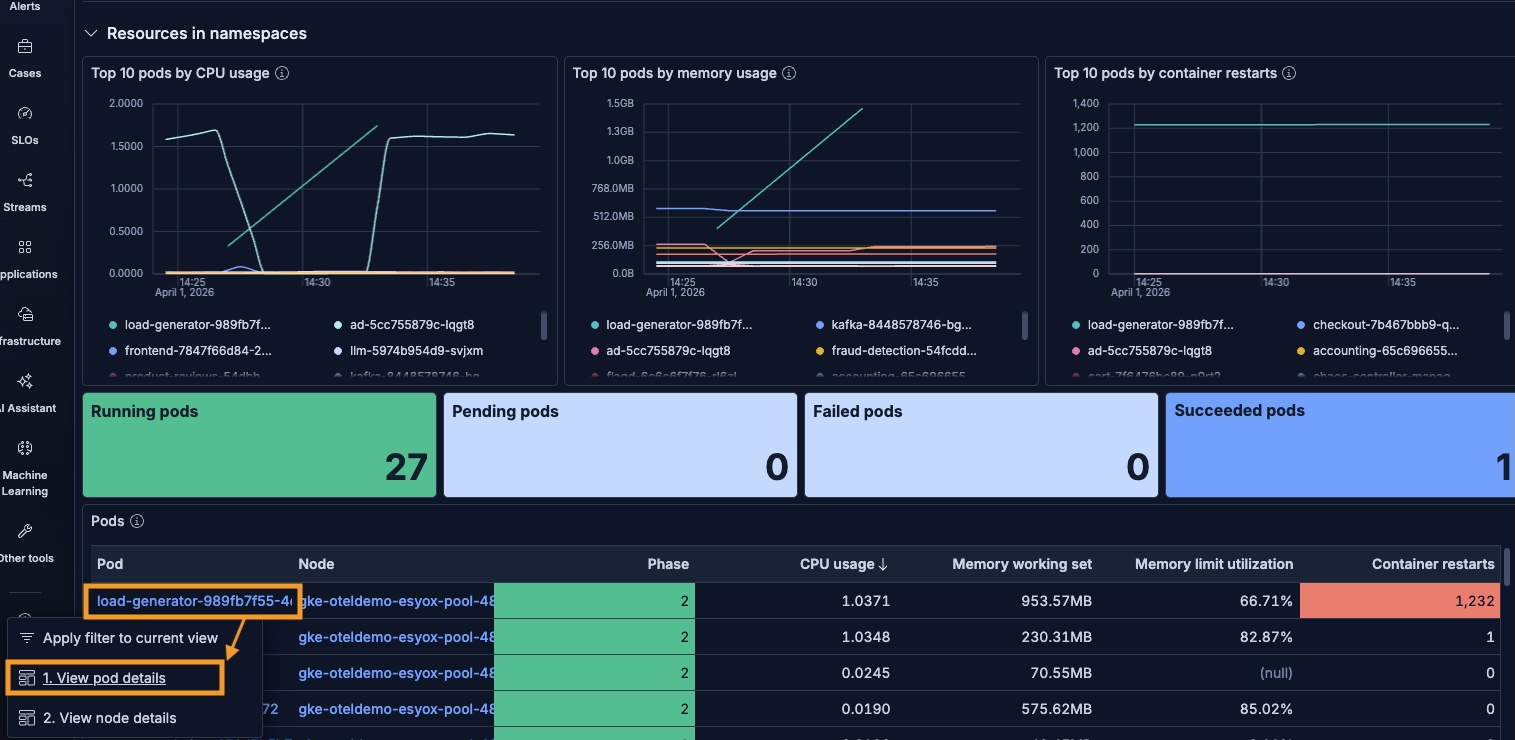Open load-generator-989fb7f55 pod link in table
This screenshot has width=1515, height=740.
pos(195,601)
